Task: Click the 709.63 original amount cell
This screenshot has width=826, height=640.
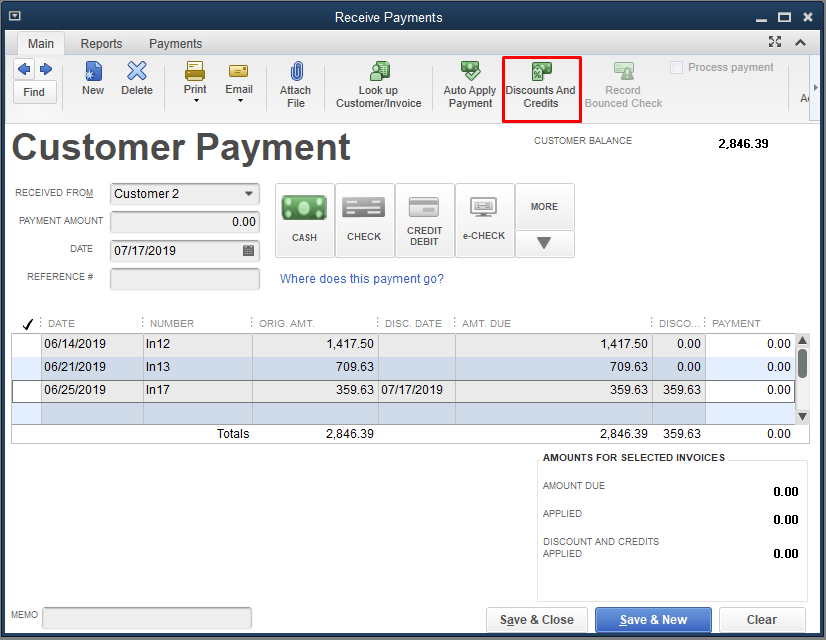Action: (x=315, y=367)
